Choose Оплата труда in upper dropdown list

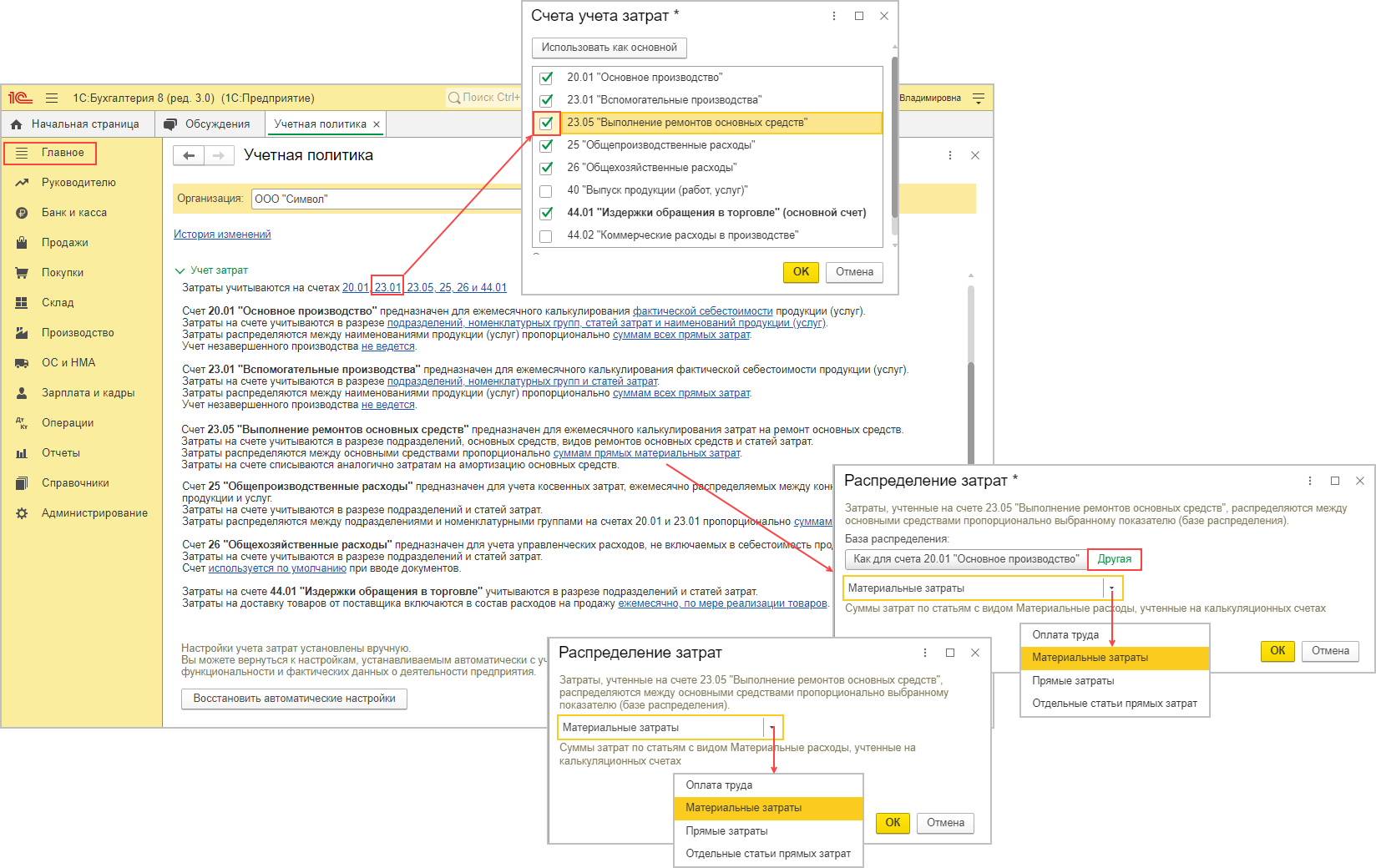click(1115, 635)
